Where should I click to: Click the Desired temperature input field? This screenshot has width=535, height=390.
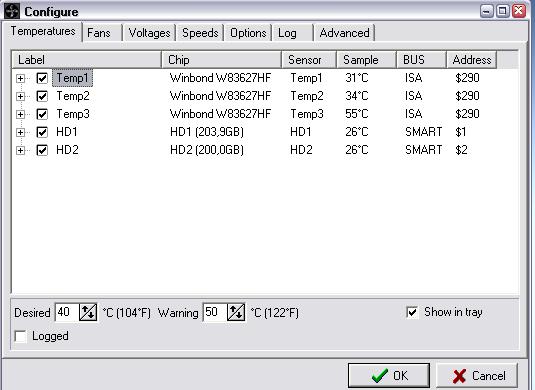coord(67,312)
